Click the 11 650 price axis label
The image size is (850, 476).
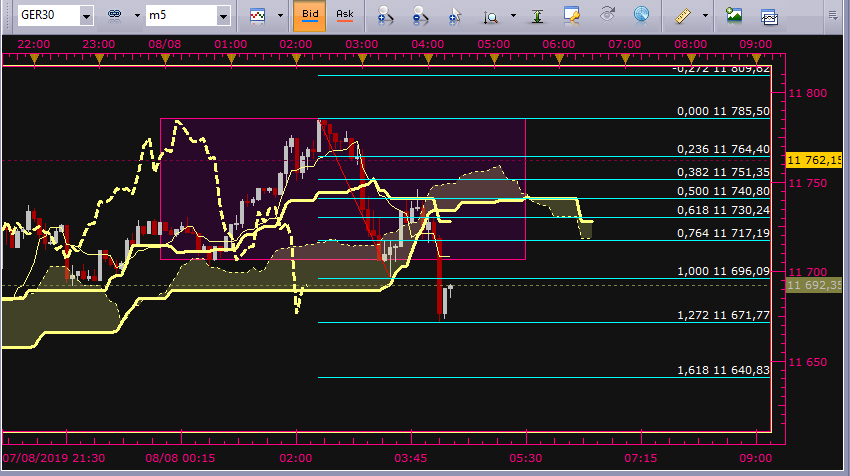(x=808, y=362)
